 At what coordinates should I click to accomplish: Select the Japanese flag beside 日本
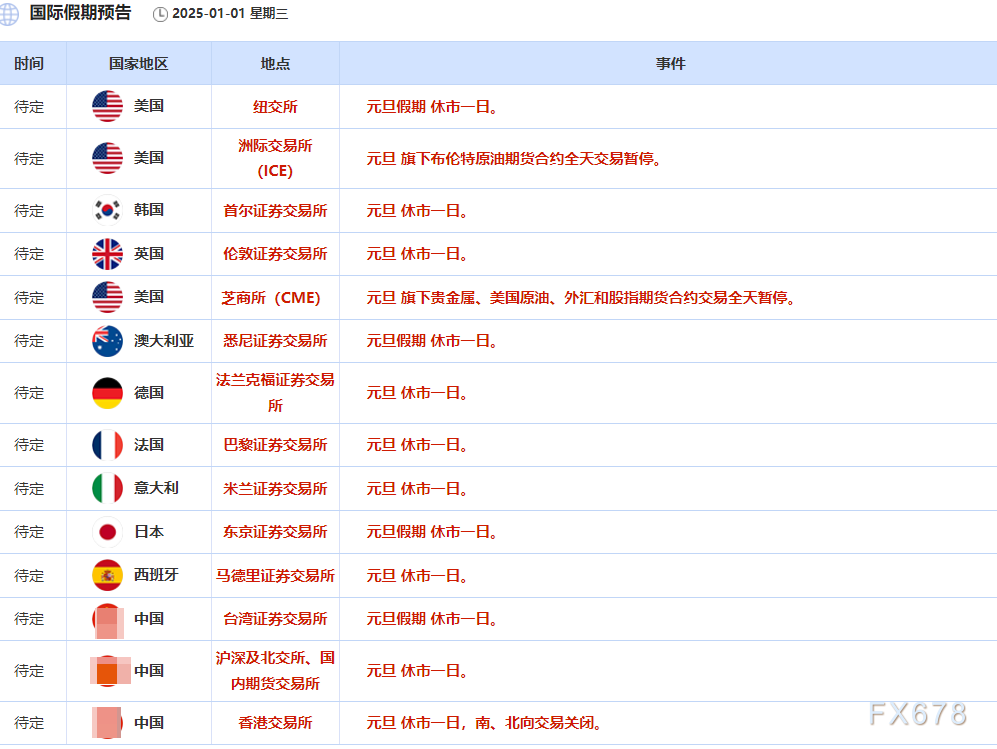click(x=107, y=532)
